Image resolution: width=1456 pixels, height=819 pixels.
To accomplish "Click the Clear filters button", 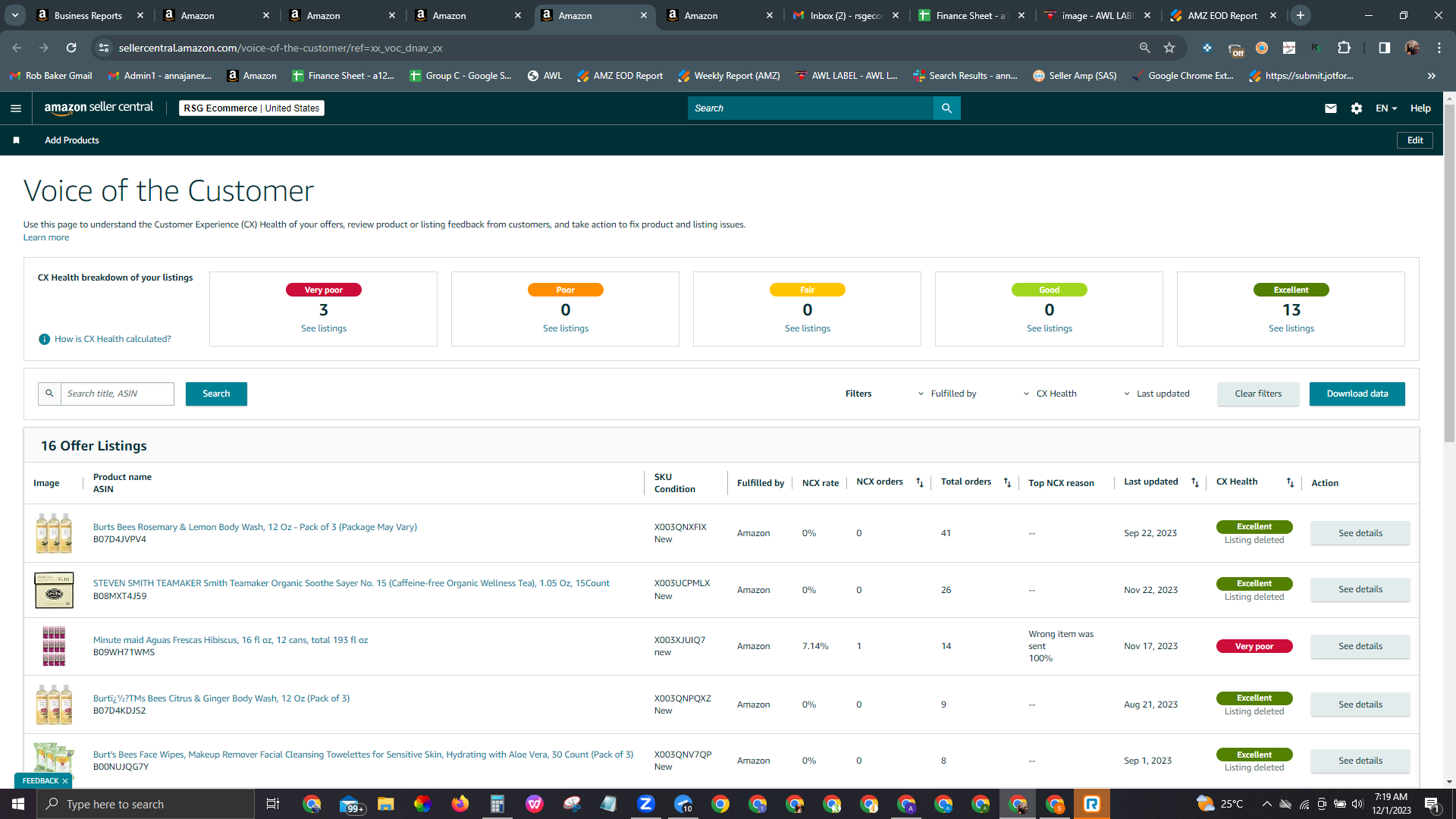I will coord(1258,394).
